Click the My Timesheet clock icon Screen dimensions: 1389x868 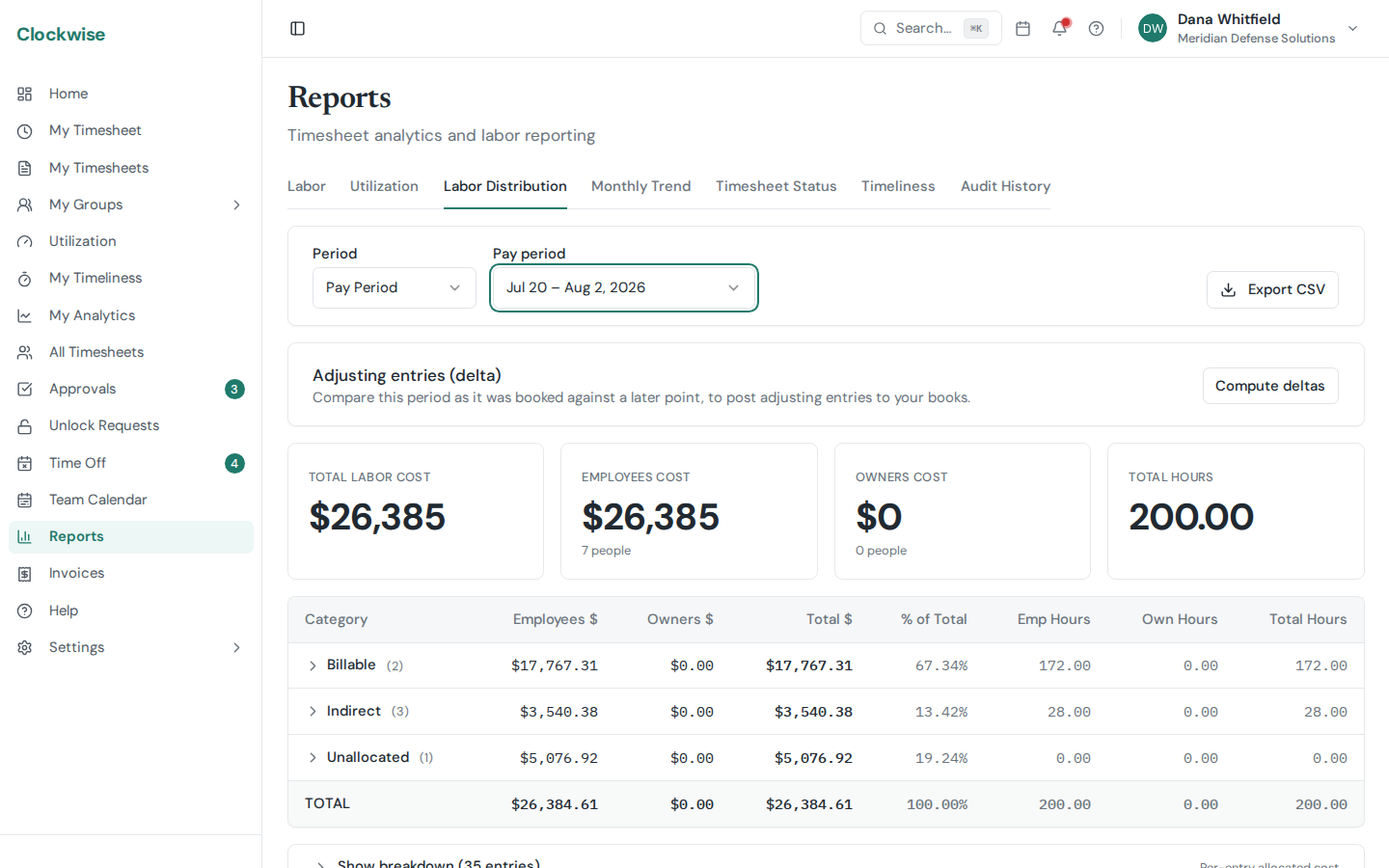pos(25,131)
